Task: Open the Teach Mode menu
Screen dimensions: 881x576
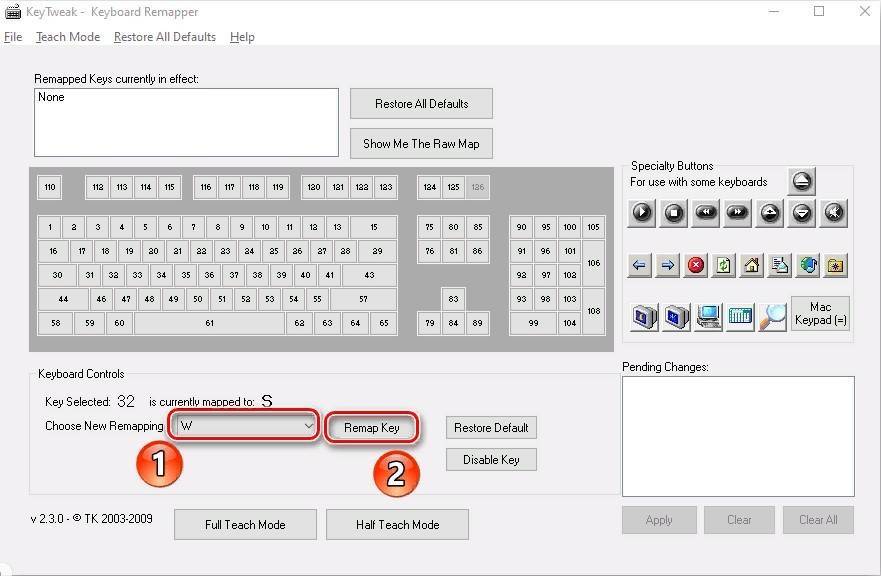Action: coord(68,37)
